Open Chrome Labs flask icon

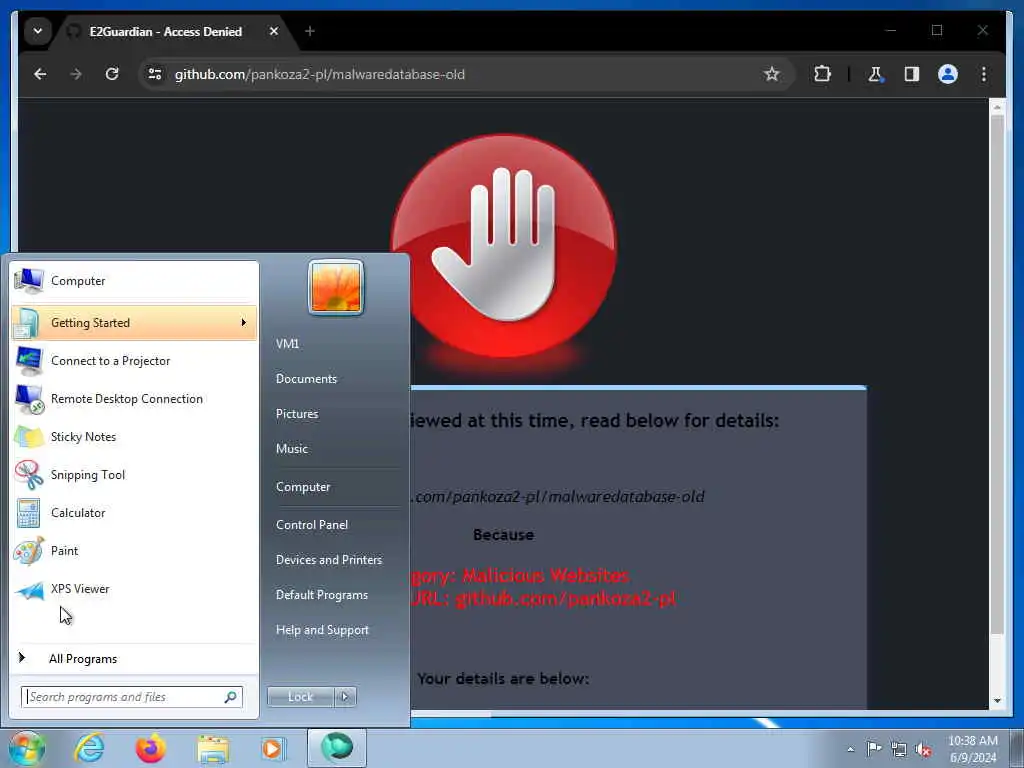click(x=875, y=74)
